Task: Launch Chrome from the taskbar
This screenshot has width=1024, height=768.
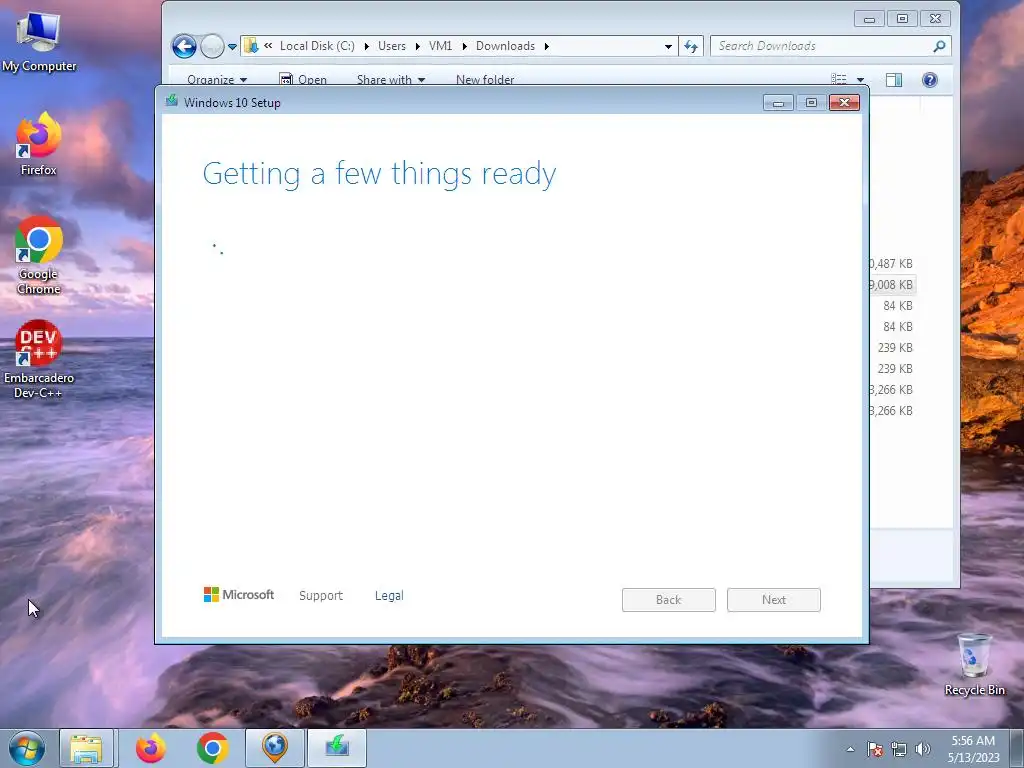Action: coord(212,748)
